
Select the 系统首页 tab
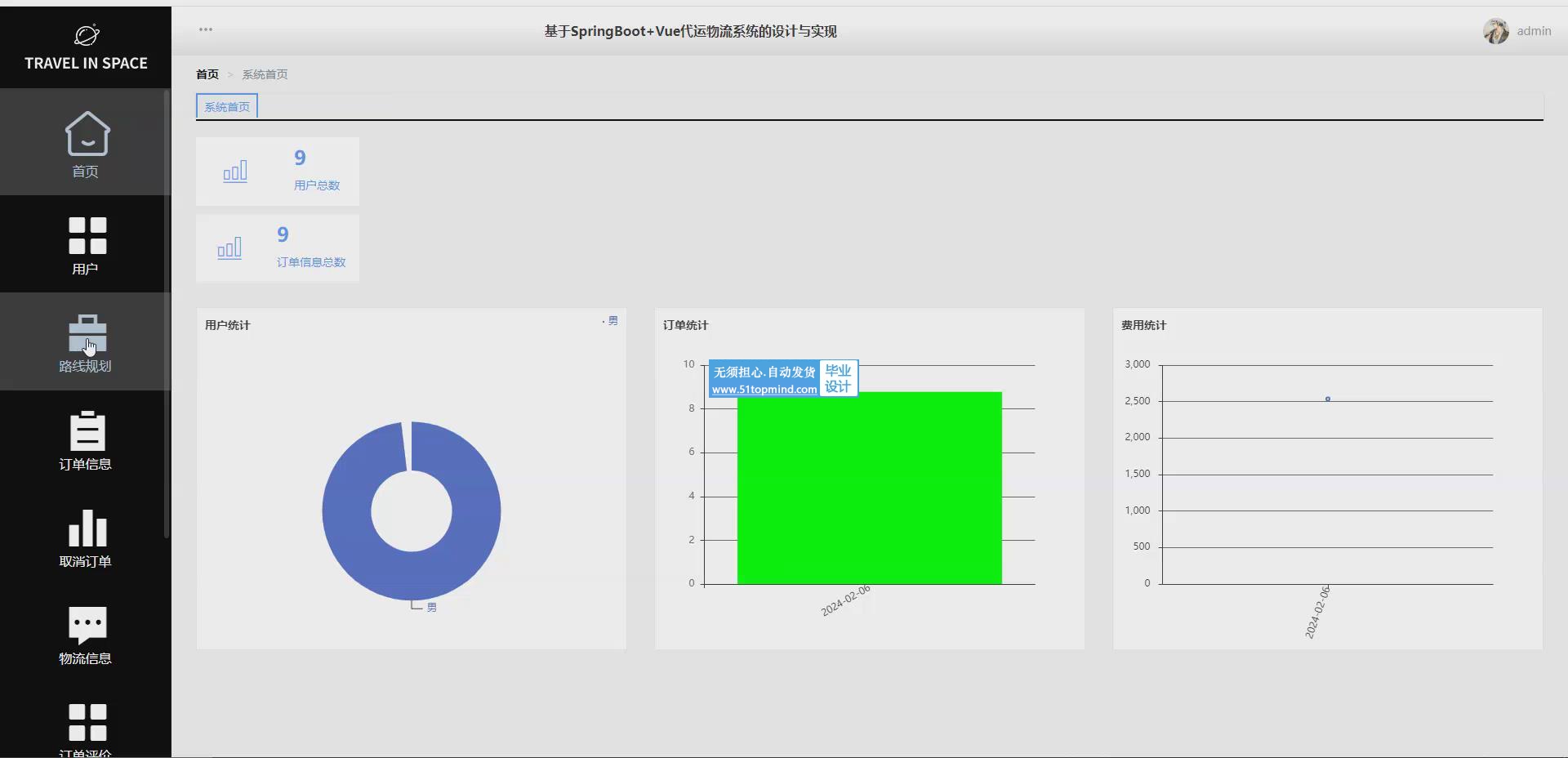pyautogui.click(x=227, y=107)
